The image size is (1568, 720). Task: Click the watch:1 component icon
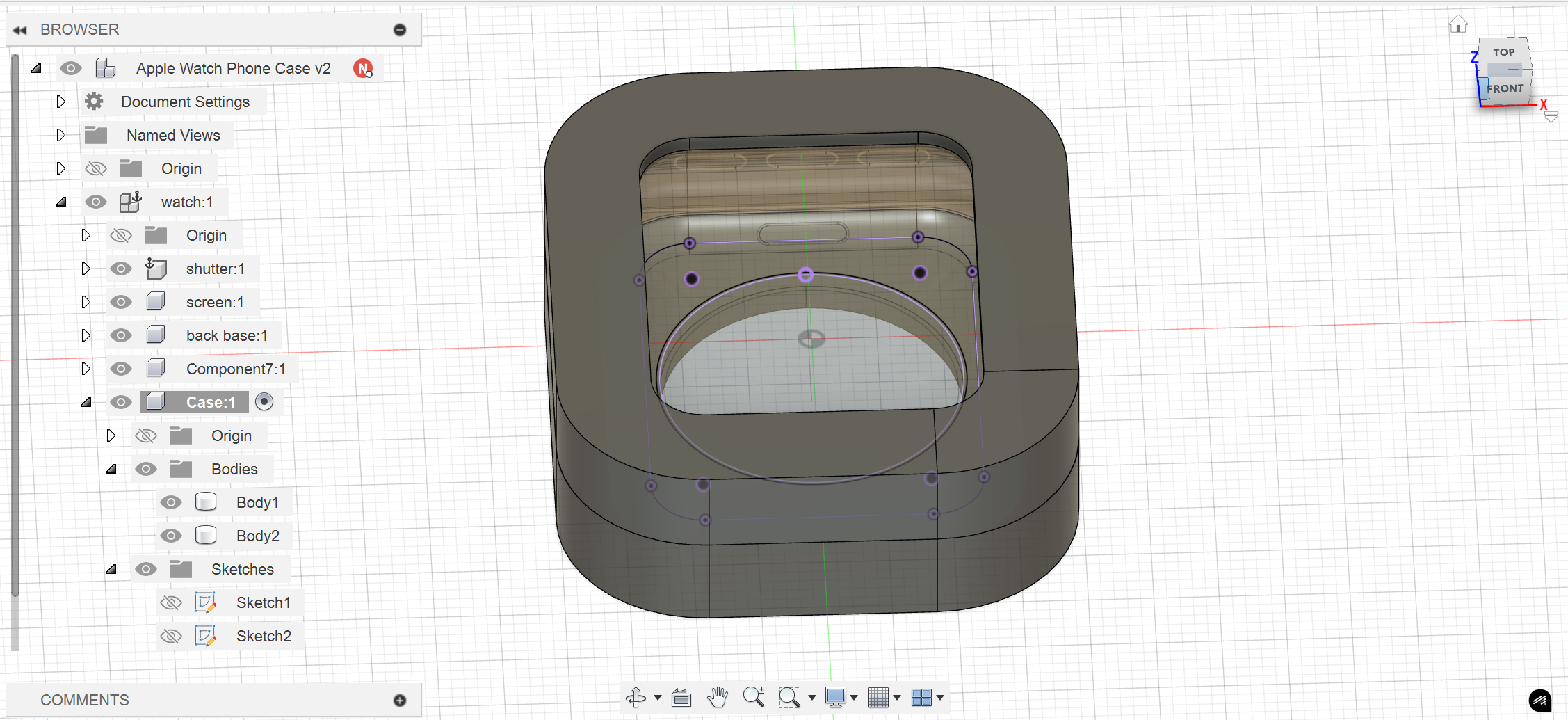click(130, 202)
